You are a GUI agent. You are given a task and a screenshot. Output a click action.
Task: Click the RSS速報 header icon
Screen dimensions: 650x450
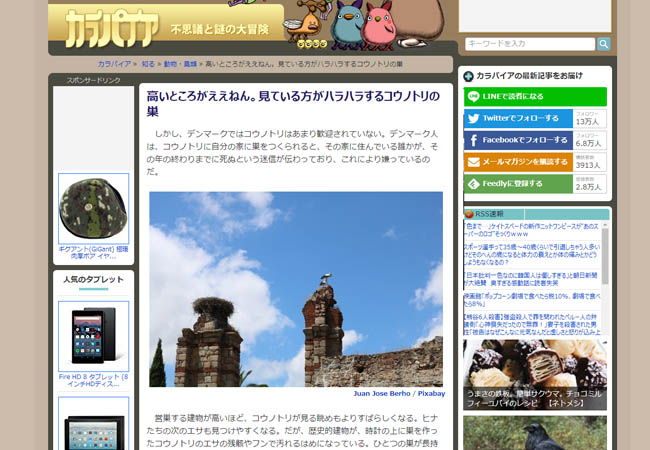click(469, 214)
